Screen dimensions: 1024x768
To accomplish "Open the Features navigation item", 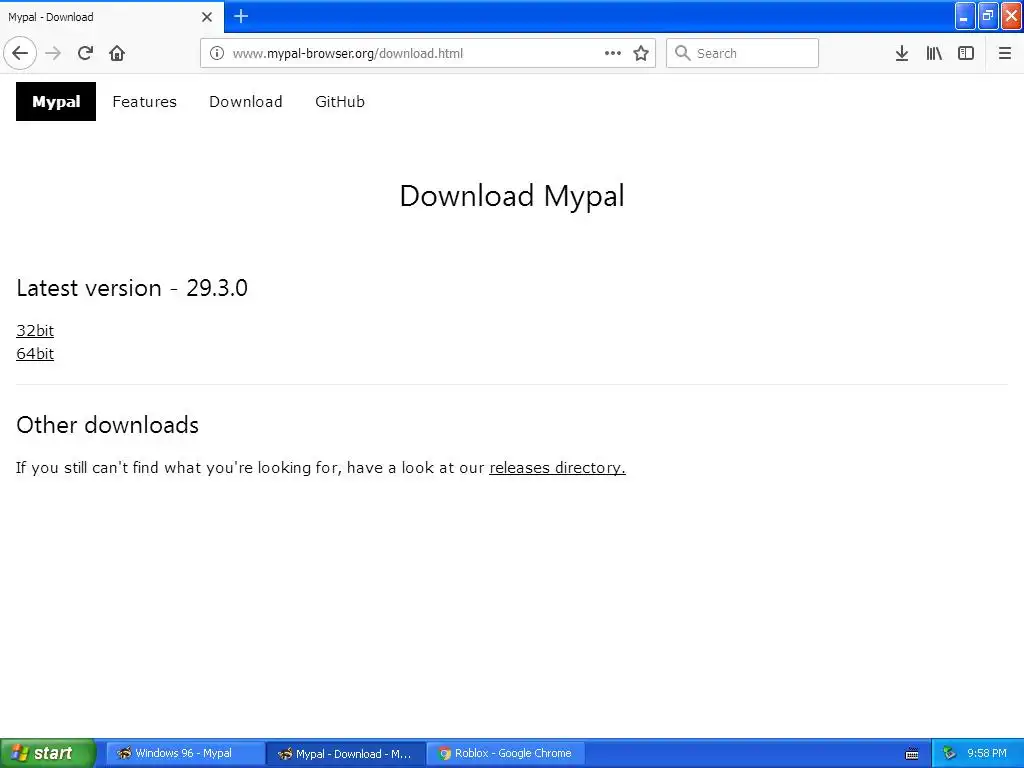I will click(x=144, y=101).
